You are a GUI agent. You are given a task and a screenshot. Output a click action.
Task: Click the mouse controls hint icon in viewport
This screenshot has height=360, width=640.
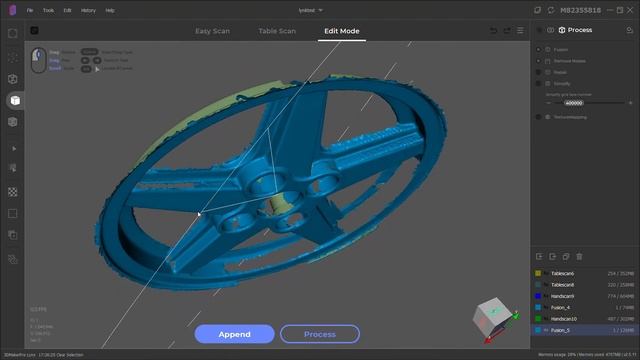click(x=38, y=60)
